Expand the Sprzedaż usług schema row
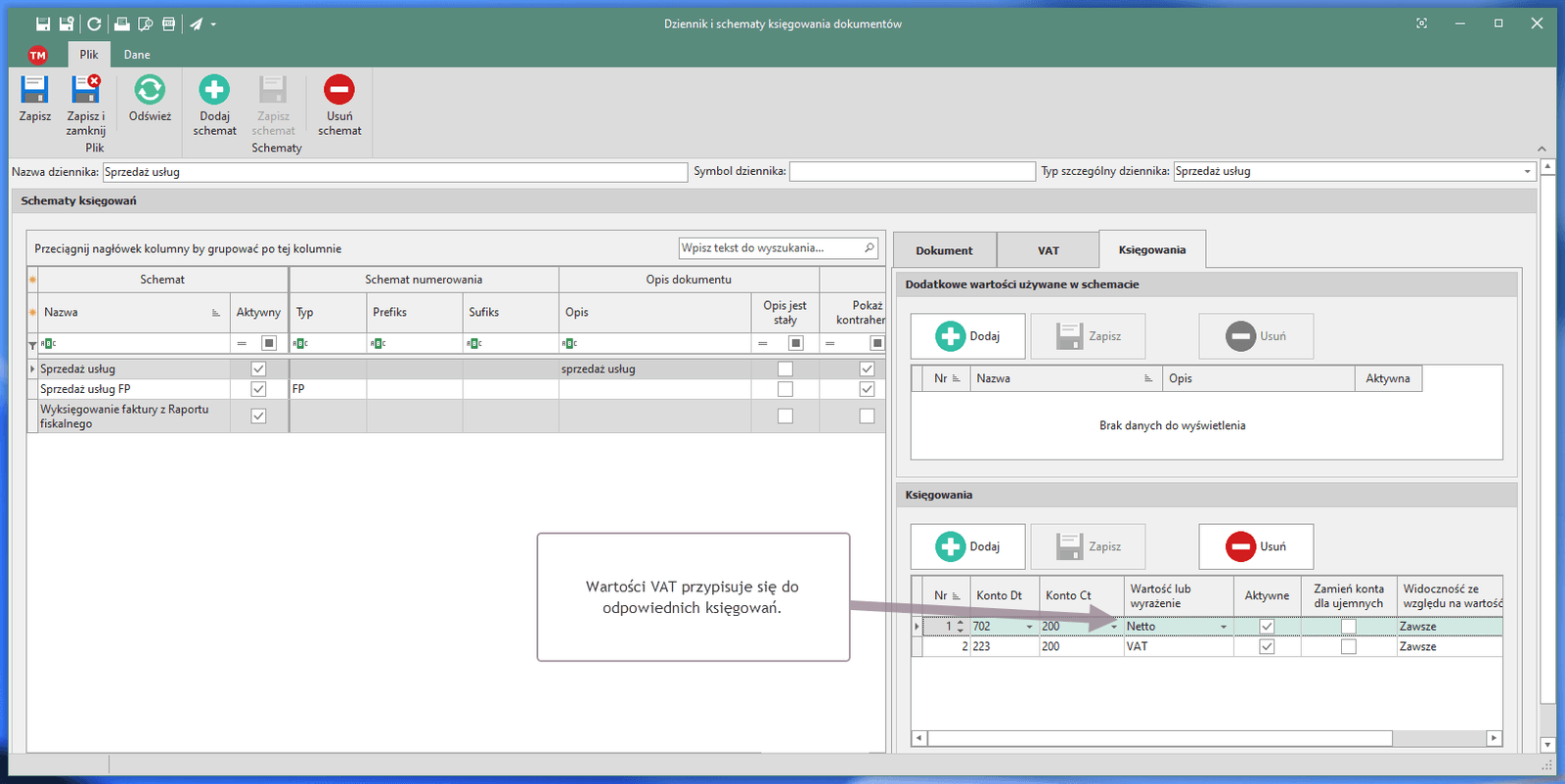 tap(32, 370)
